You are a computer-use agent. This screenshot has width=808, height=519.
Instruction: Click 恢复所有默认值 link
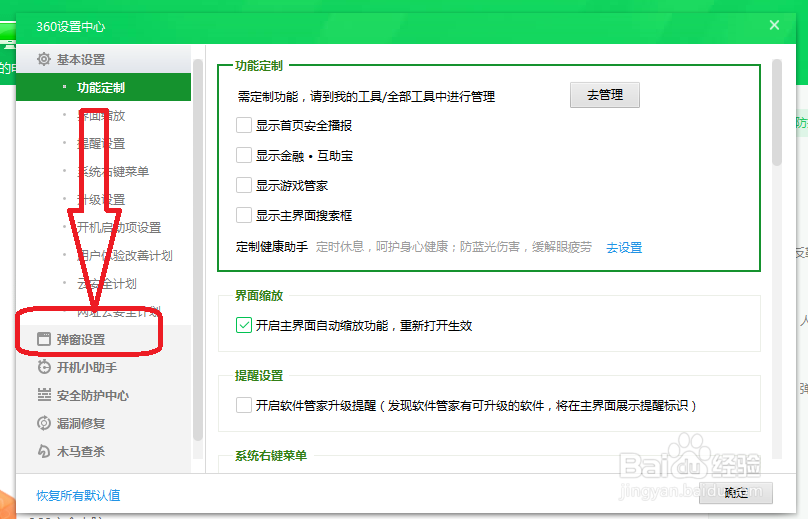point(78,495)
